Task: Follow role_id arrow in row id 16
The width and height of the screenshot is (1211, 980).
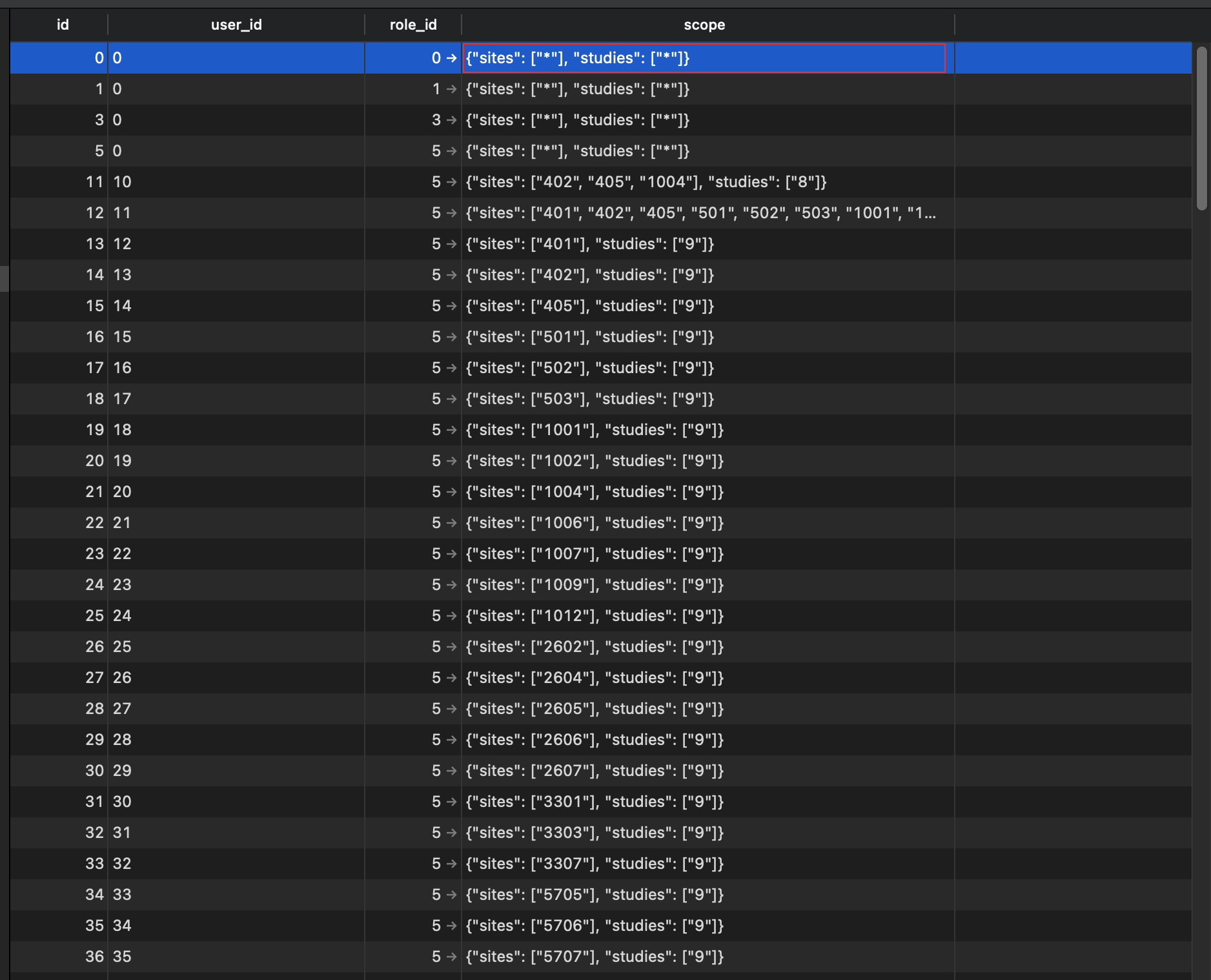Action: pos(451,337)
